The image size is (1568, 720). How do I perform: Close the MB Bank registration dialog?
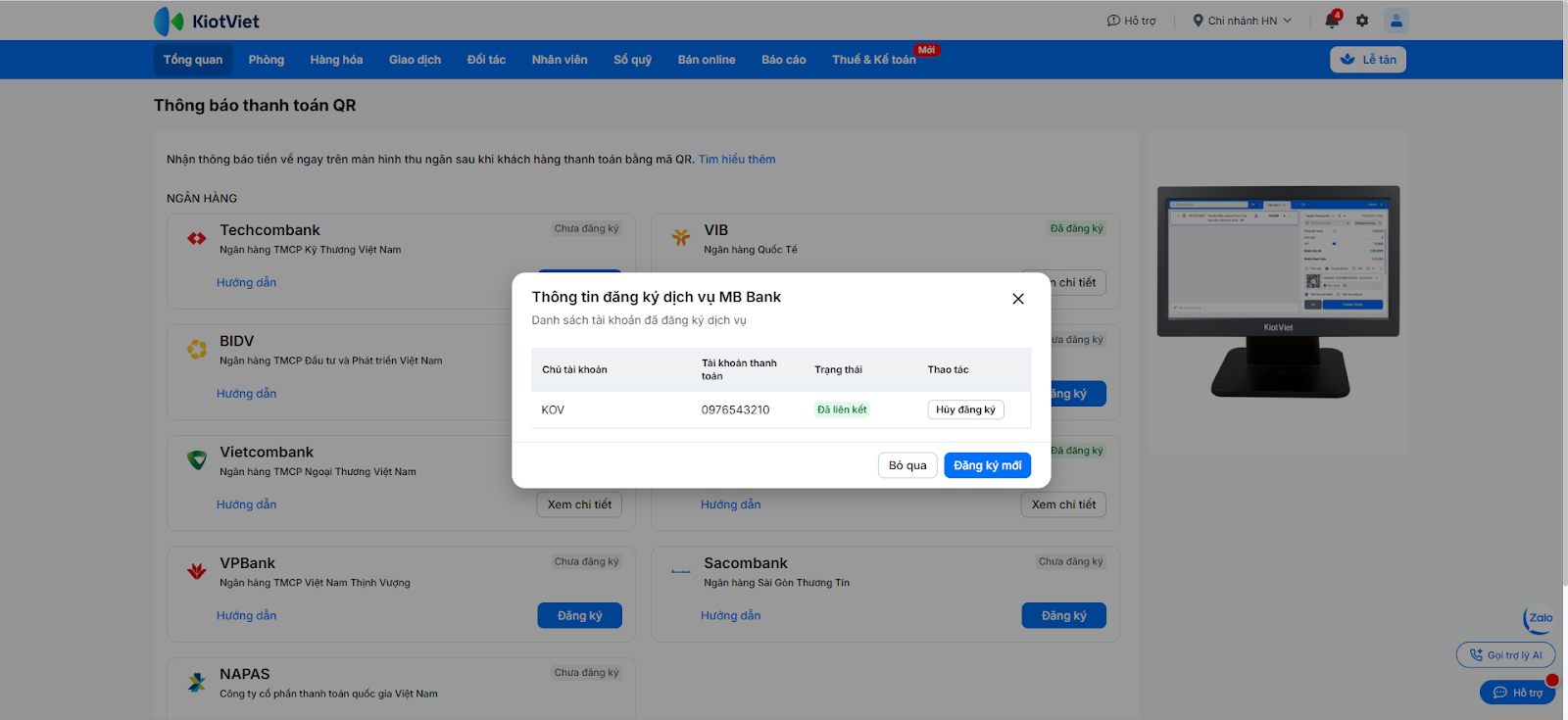pos(1018,299)
